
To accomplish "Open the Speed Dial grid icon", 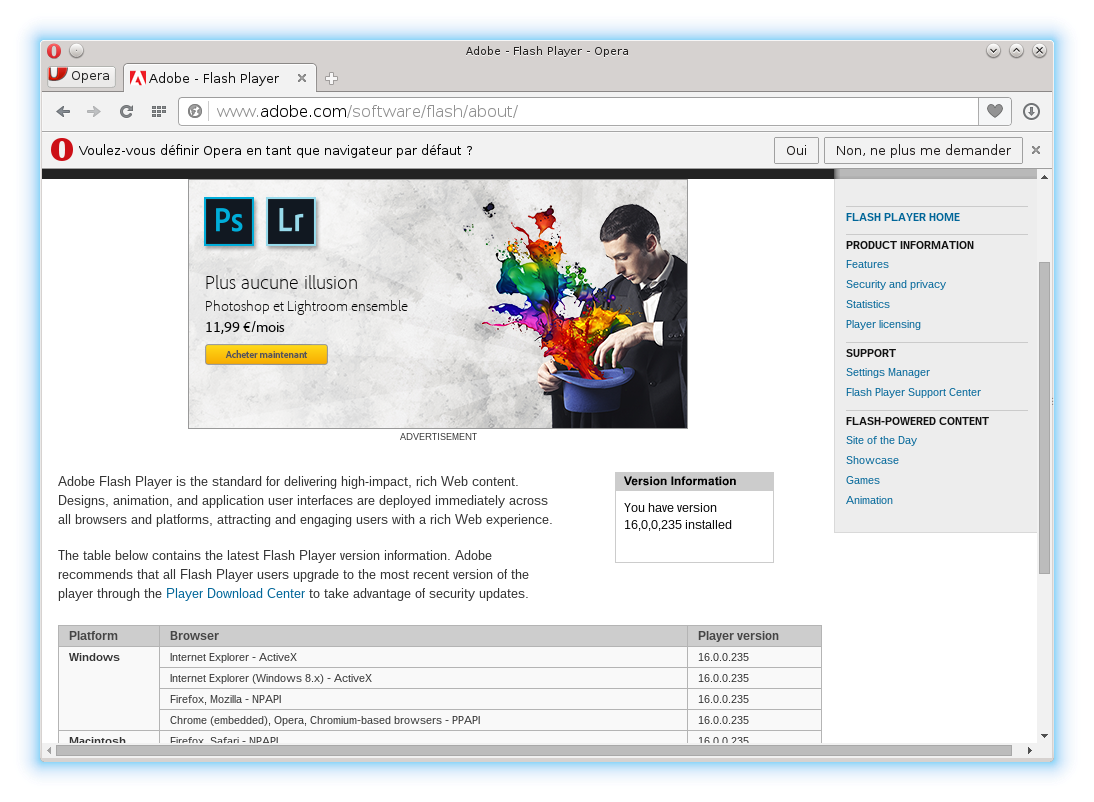I will tap(159, 112).
